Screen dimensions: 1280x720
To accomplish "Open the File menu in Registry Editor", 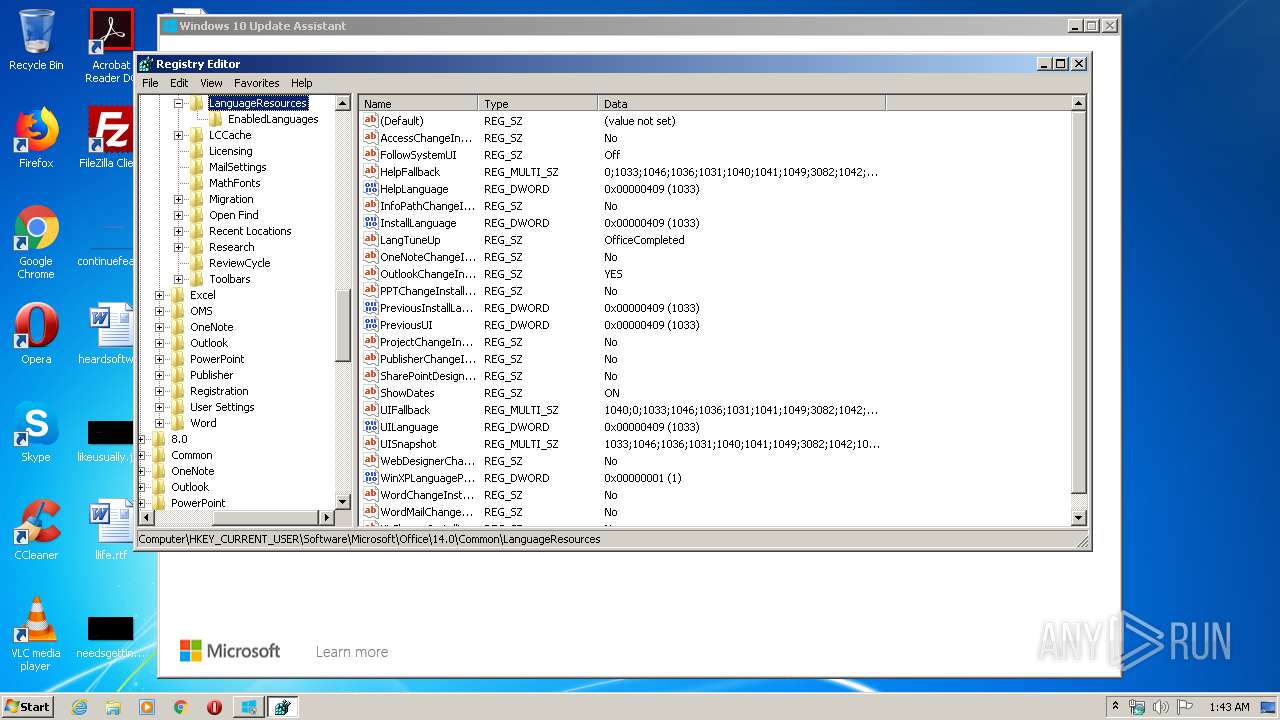I will coord(150,83).
